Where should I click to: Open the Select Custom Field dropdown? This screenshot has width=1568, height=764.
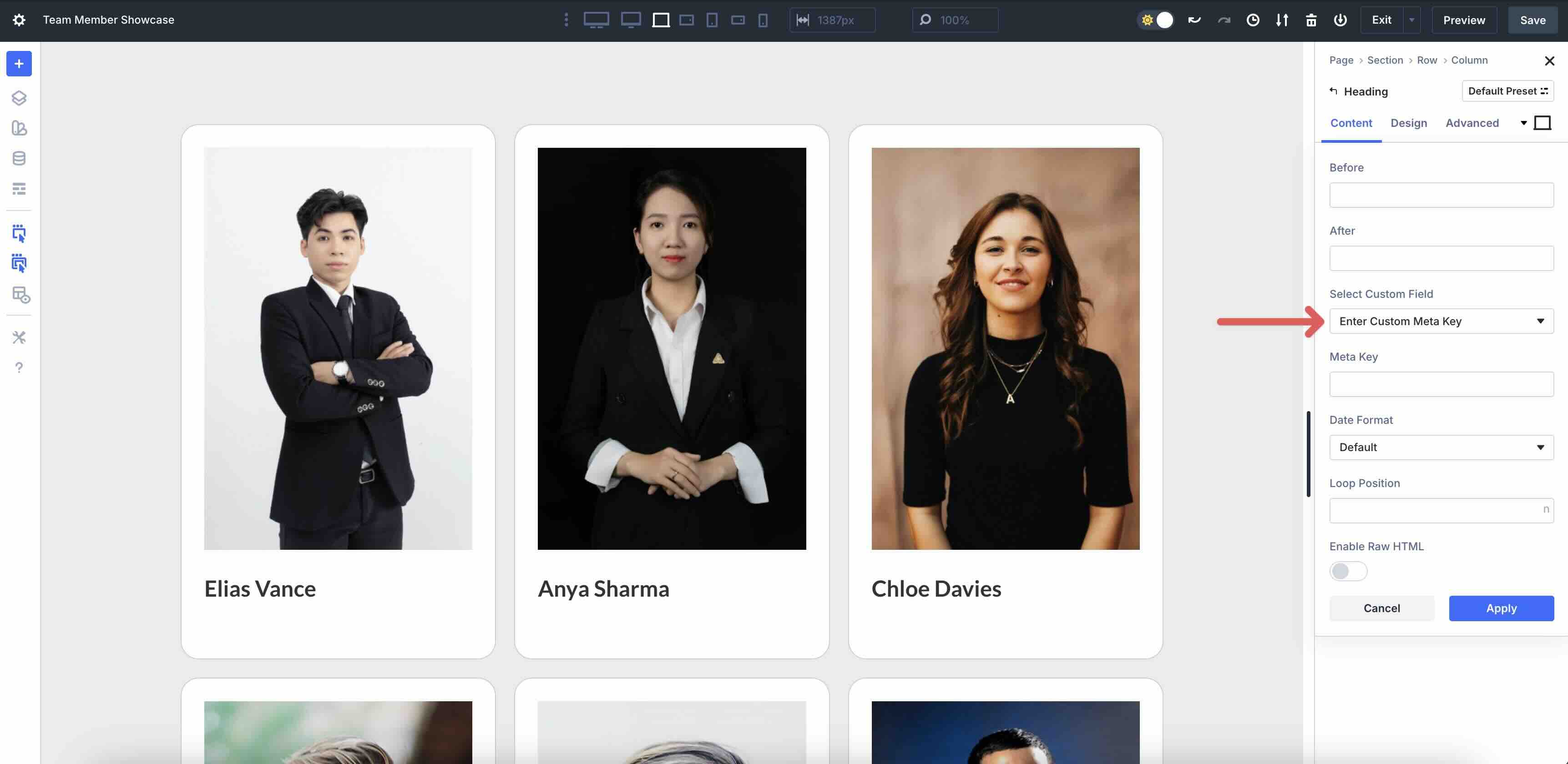[x=1441, y=321]
